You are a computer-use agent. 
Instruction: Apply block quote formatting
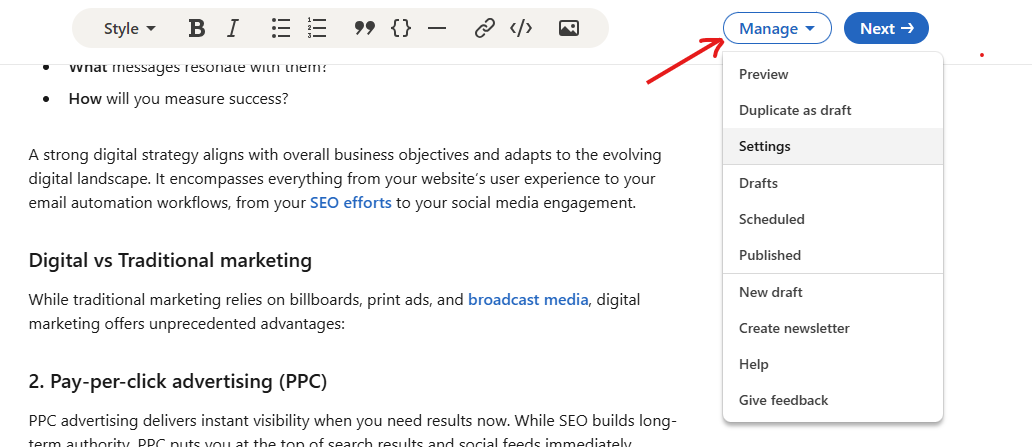pos(364,28)
